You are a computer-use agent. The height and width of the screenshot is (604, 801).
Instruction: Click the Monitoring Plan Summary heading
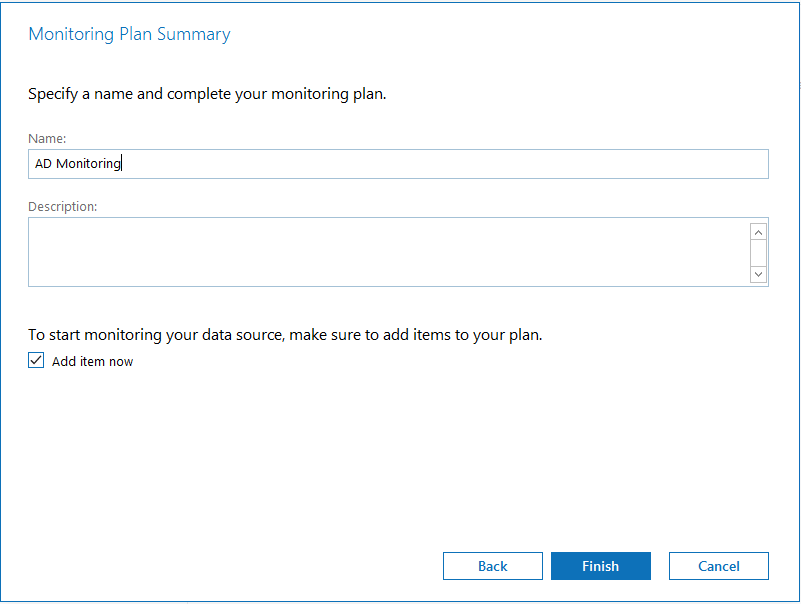tap(129, 34)
